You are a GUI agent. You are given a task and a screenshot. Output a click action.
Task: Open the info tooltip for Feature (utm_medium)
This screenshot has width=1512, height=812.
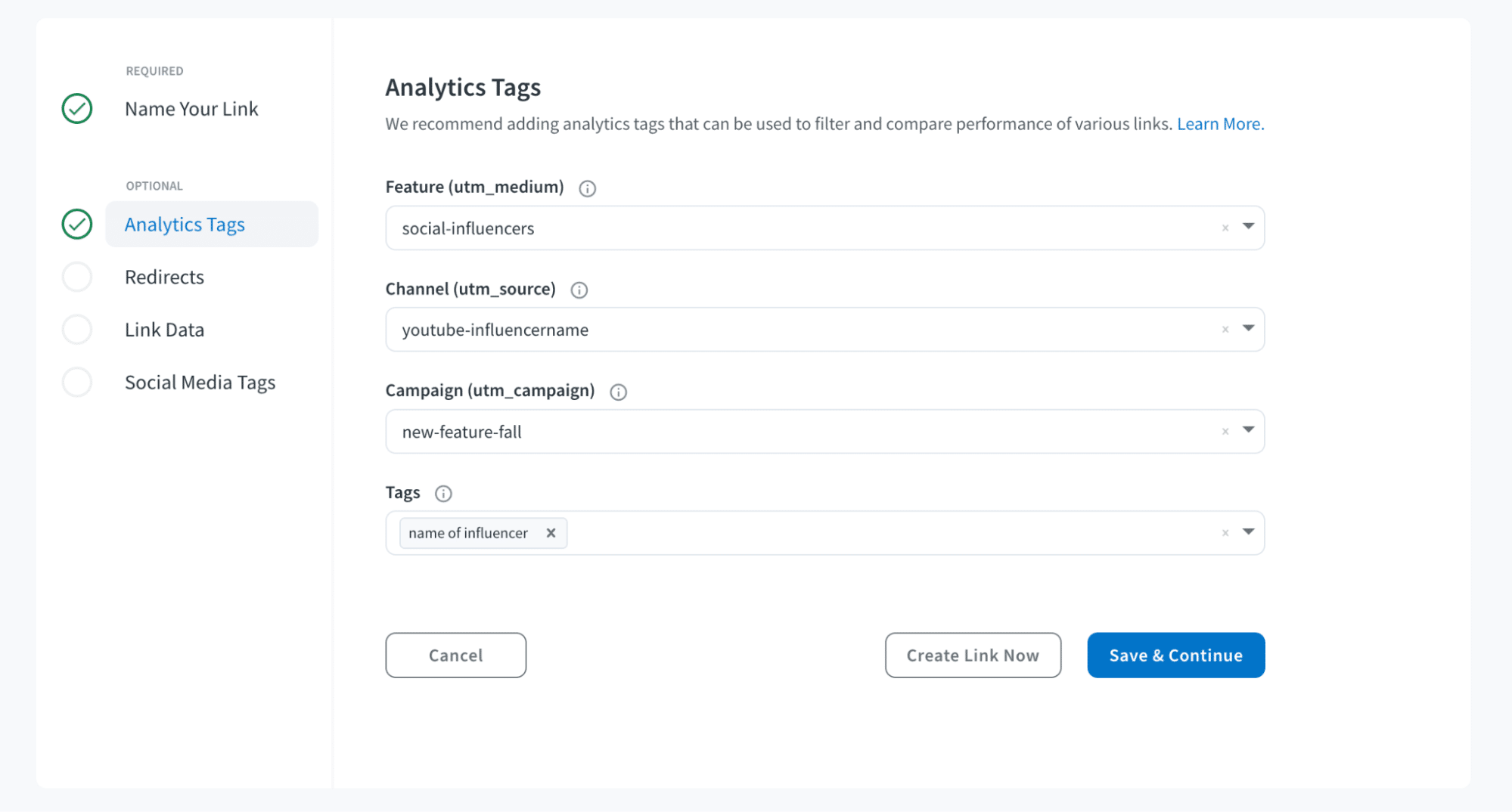tap(588, 188)
